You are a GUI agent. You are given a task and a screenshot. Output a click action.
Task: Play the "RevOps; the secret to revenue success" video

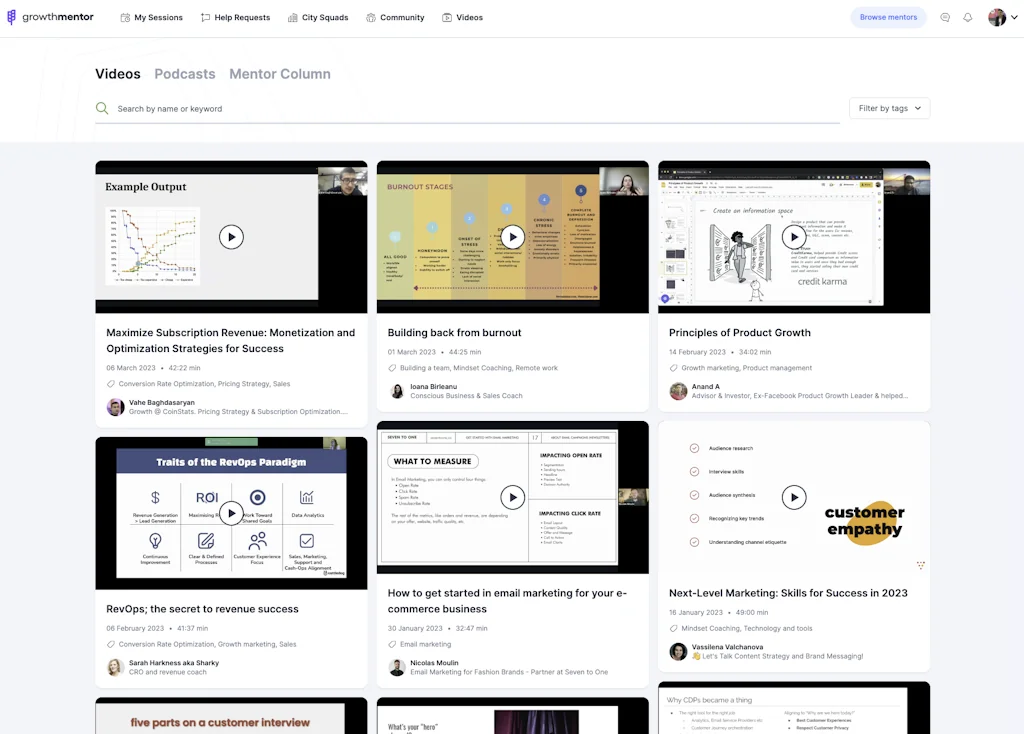click(x=231, y=512)
